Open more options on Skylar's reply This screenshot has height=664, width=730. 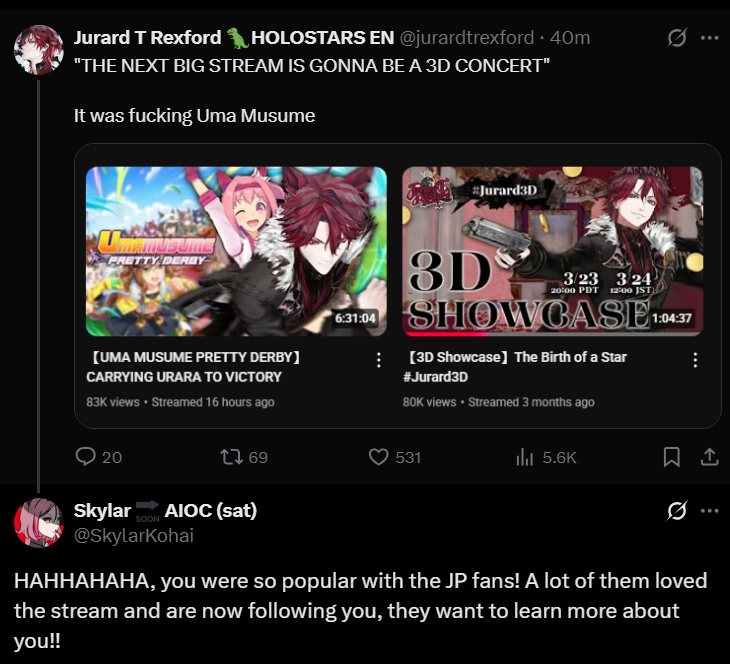[x=710, y=511]
